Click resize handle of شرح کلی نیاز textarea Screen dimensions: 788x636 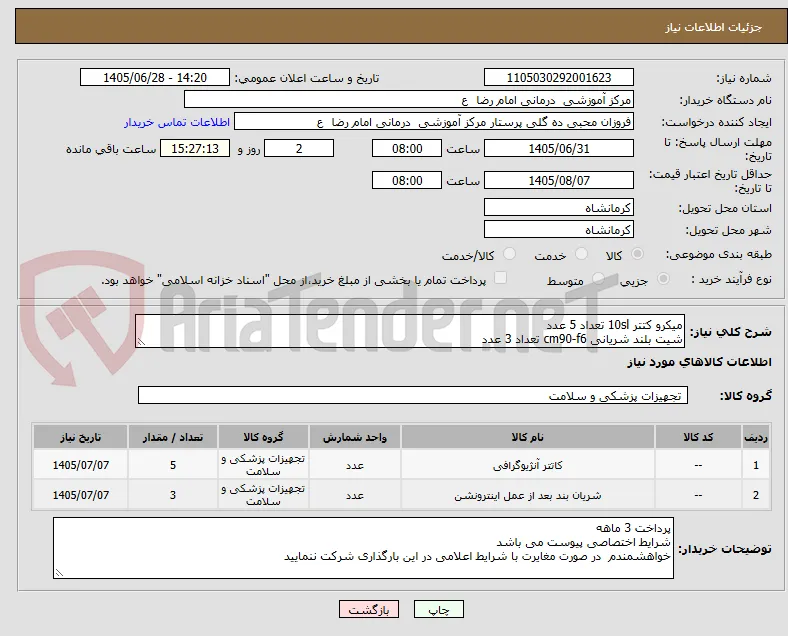(141, 342)
